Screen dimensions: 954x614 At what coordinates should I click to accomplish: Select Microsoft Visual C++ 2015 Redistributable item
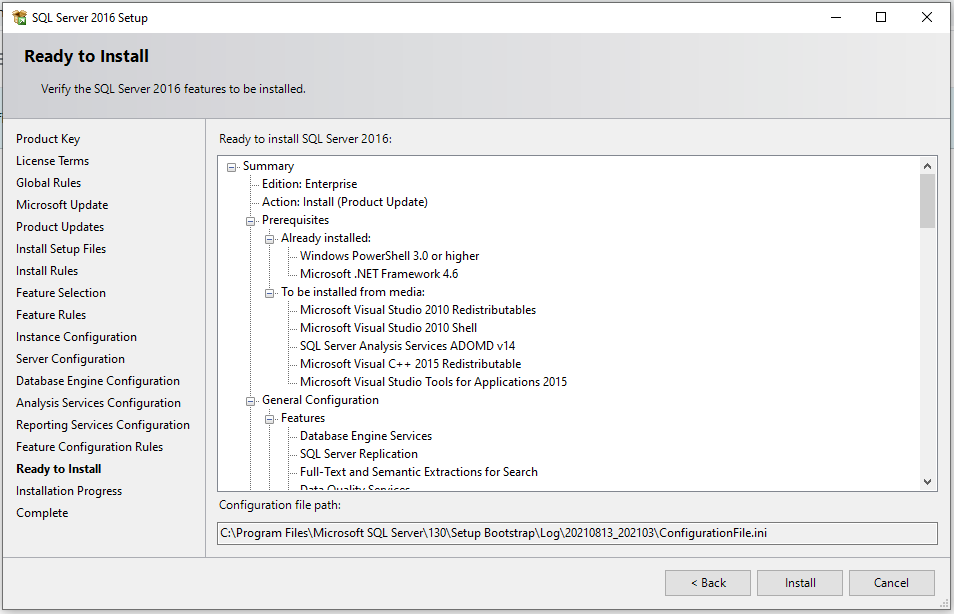tap(411, 364)
